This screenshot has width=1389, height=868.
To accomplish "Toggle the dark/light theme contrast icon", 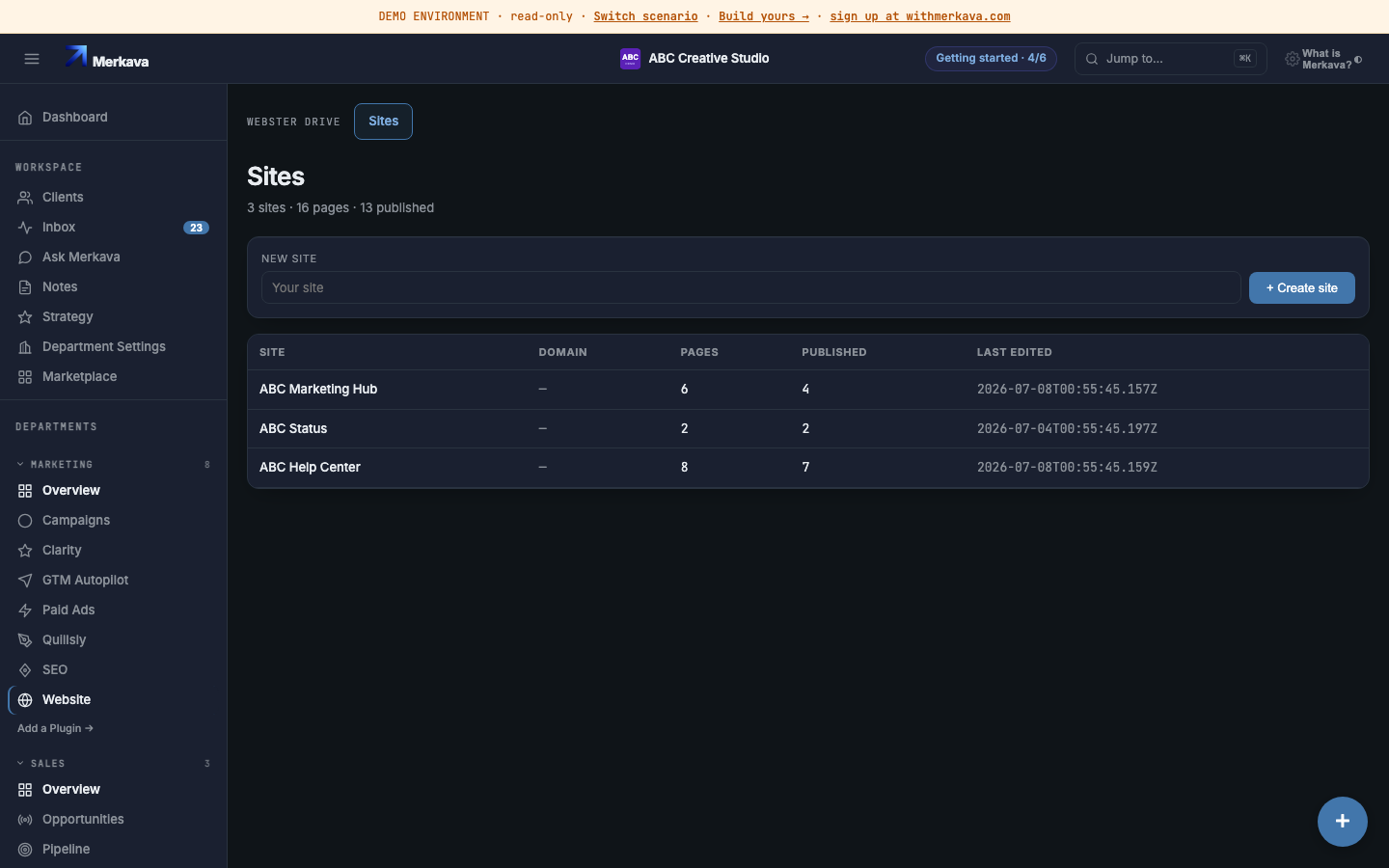I will pyautogui.click(x=1358, y=60).
